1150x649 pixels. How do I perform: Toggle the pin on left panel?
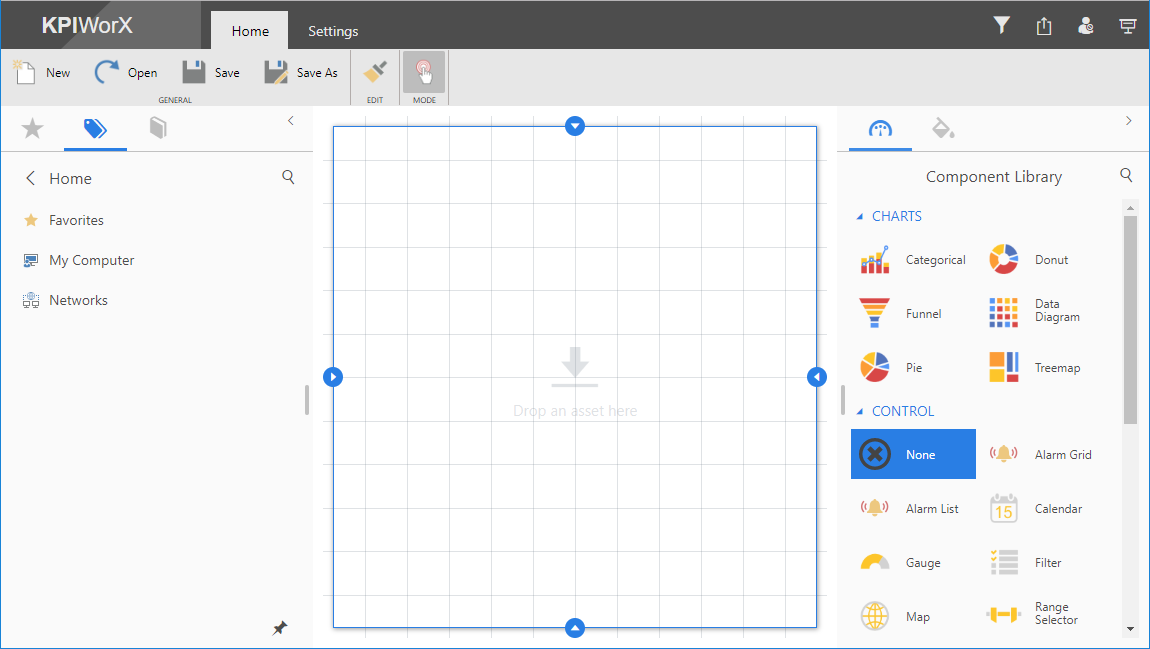pos(280,628)
